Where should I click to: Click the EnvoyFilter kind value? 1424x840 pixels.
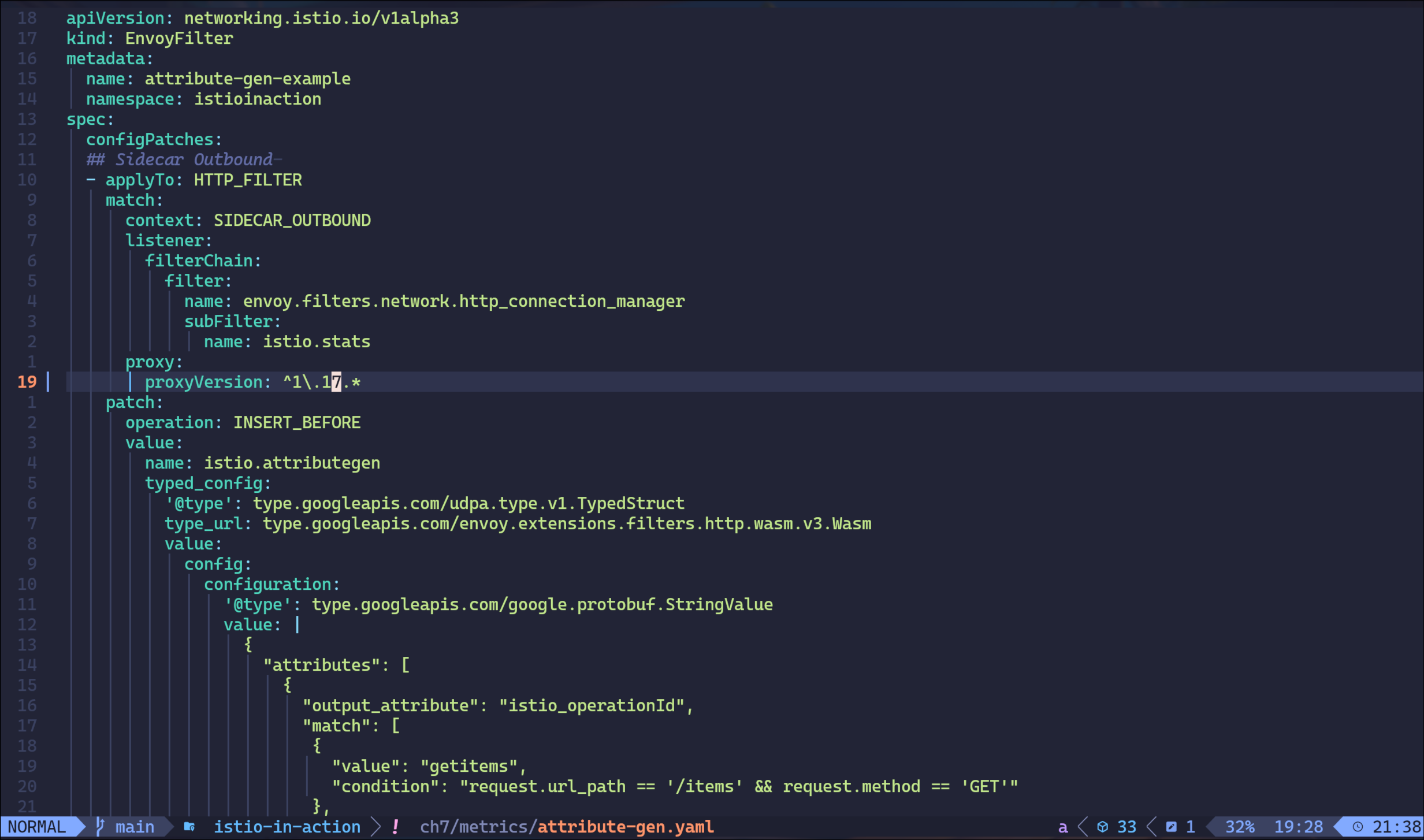[x=179, y=38]
